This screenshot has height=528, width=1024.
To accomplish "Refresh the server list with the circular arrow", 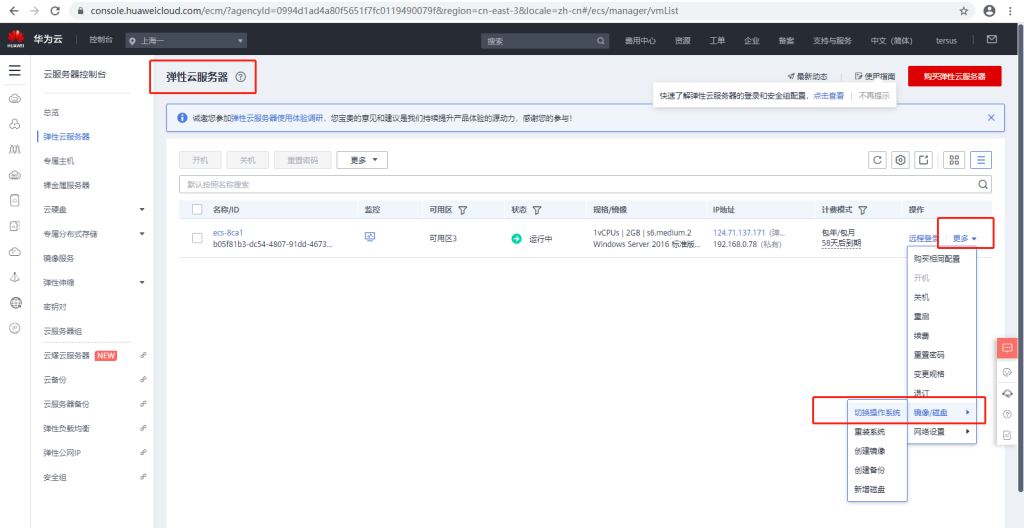I will 878,160.
